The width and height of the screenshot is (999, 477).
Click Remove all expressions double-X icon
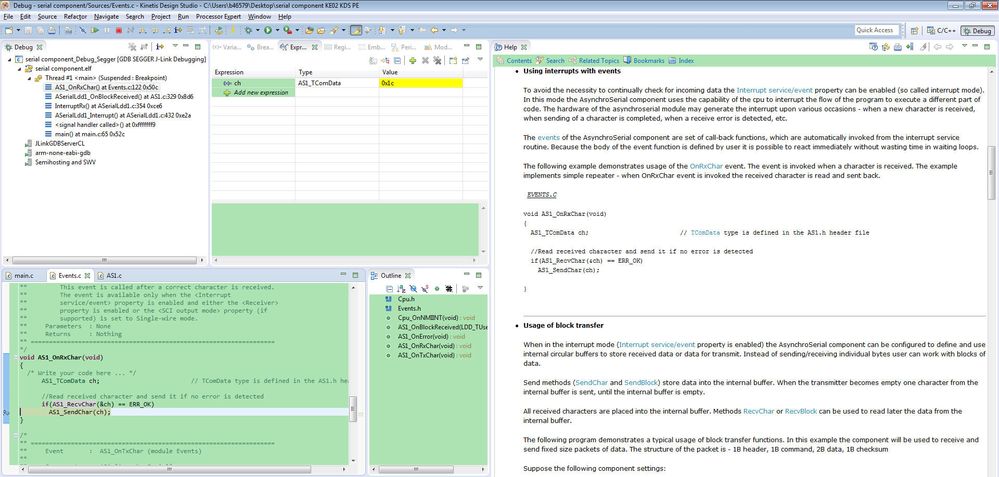pos(437,61)
